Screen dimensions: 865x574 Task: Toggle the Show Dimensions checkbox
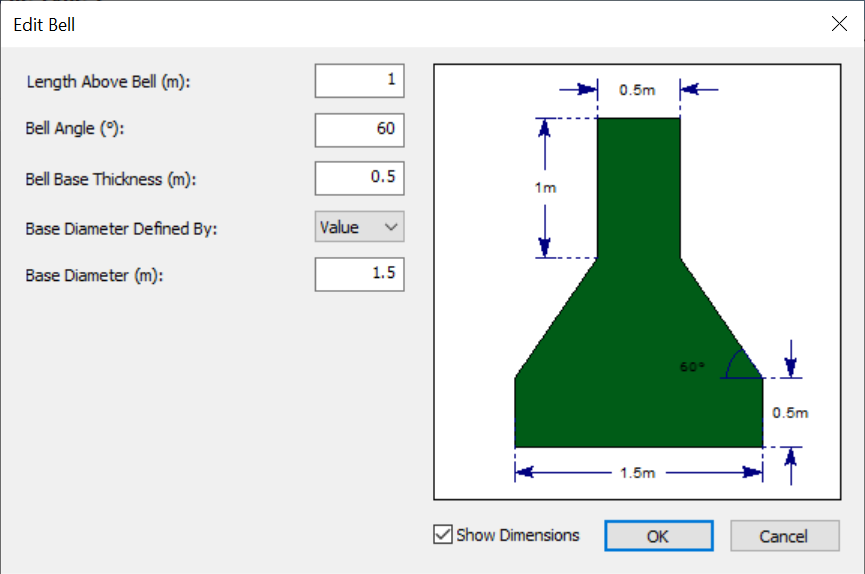tap(443, 535)
